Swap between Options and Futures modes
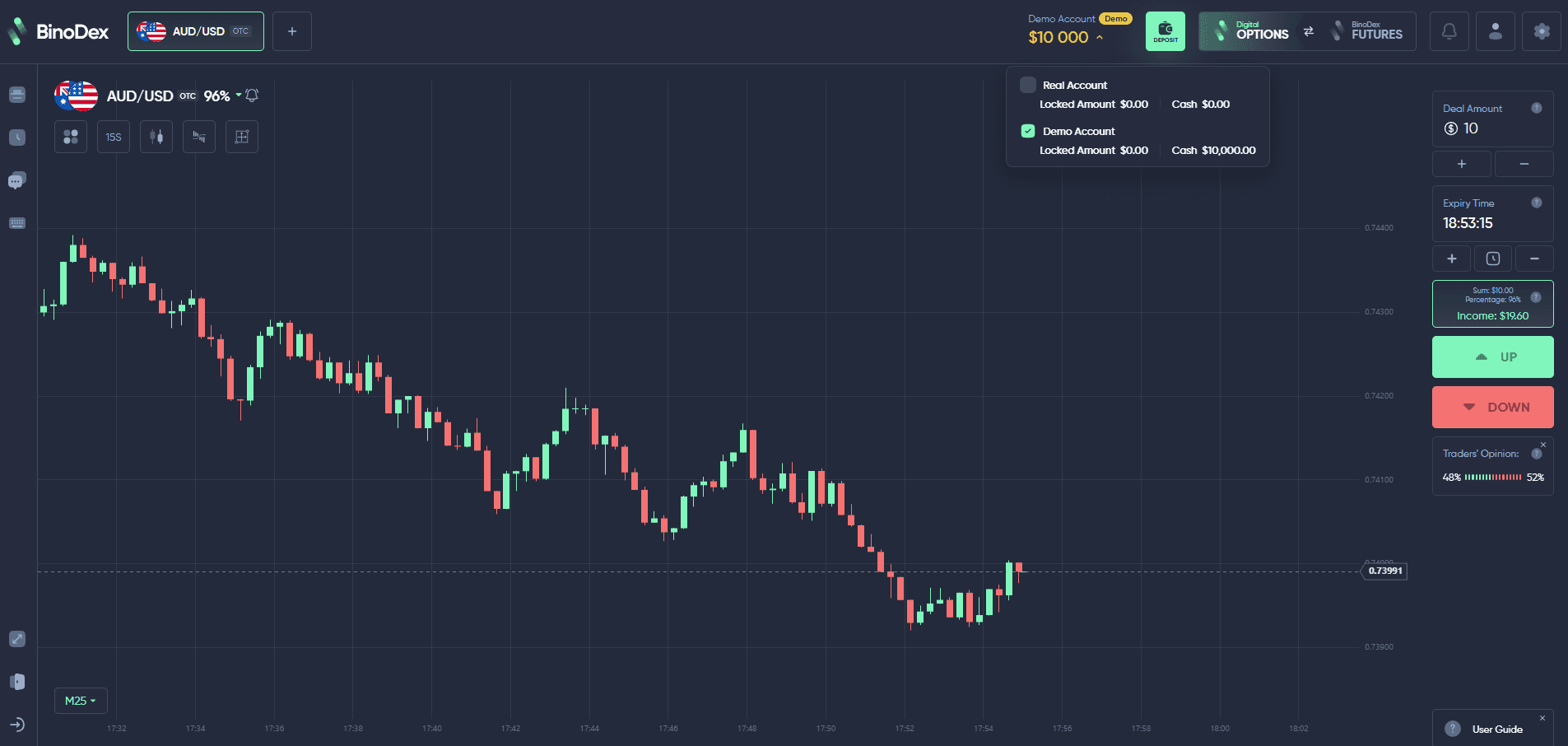This screenshot has height=746, width=1568. click(x=1309, y=31)
